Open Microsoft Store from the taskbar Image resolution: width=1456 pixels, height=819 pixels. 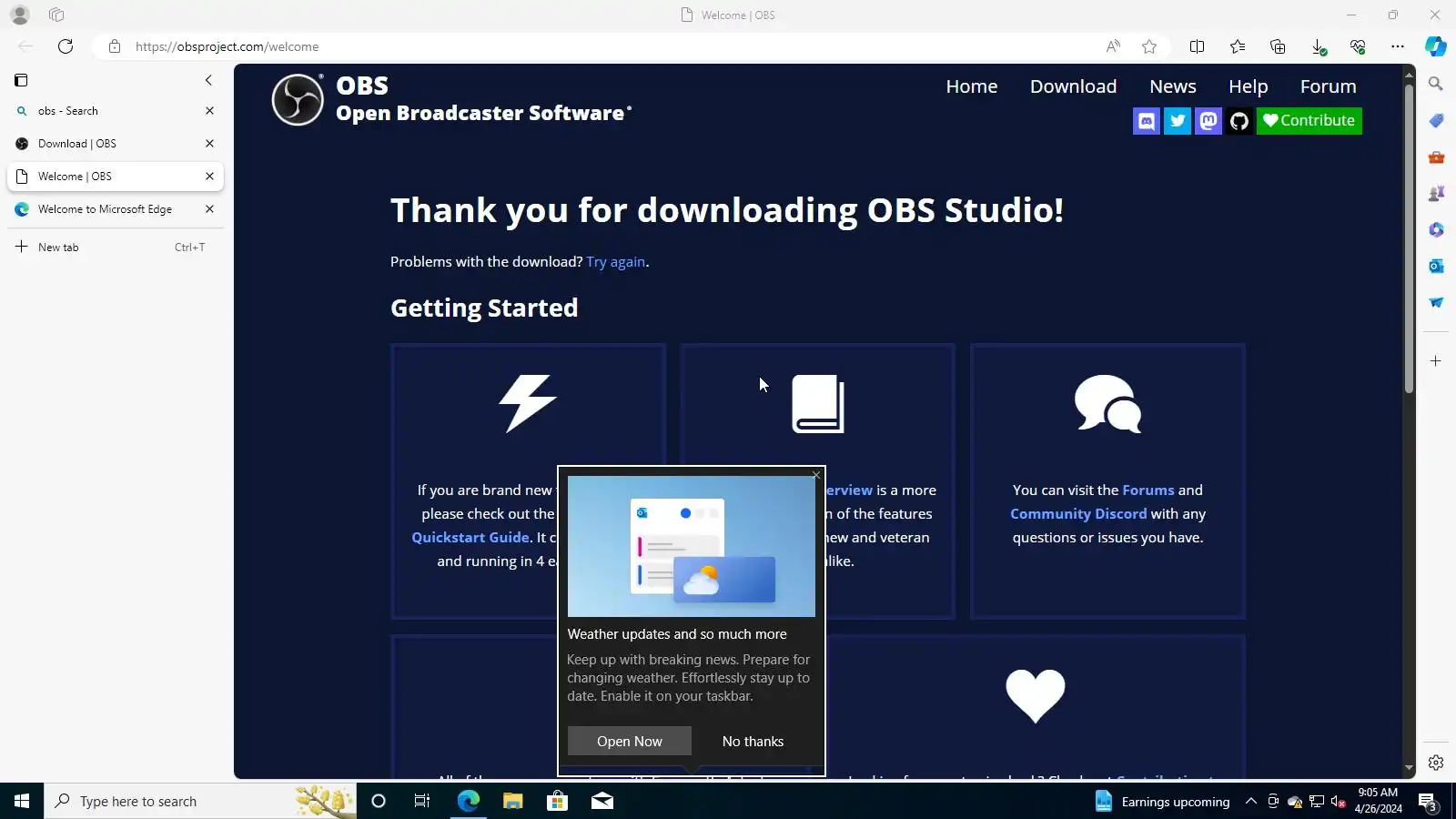(x=557, y=801)
